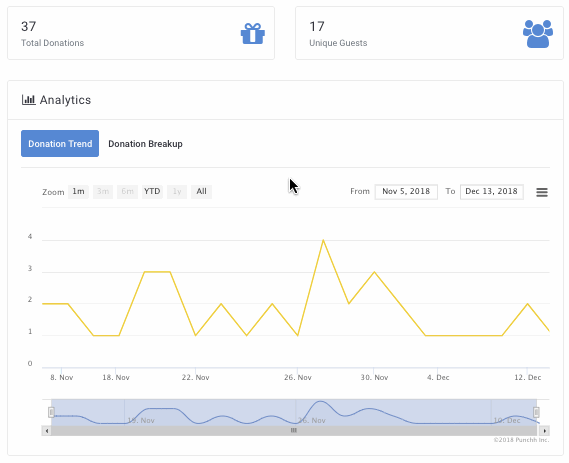Switch to the Donation Breakup tab
This screenshot has width=569, height=463.
(145, 144)
